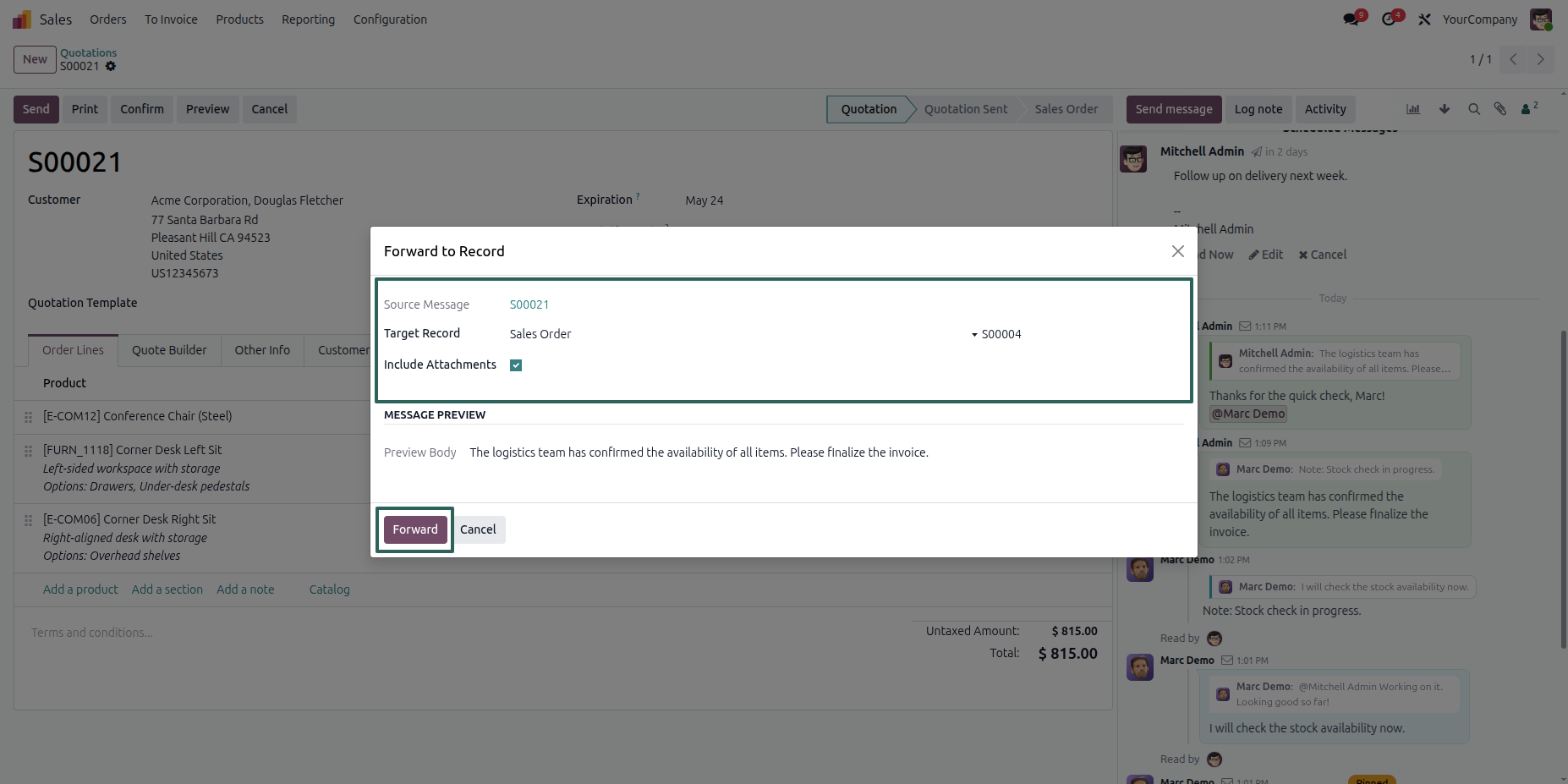Image resolution: width=1568 pixels, height=784 pixels.
Task: Go to the previous record arrow
Action: (x=1513, y=59)
